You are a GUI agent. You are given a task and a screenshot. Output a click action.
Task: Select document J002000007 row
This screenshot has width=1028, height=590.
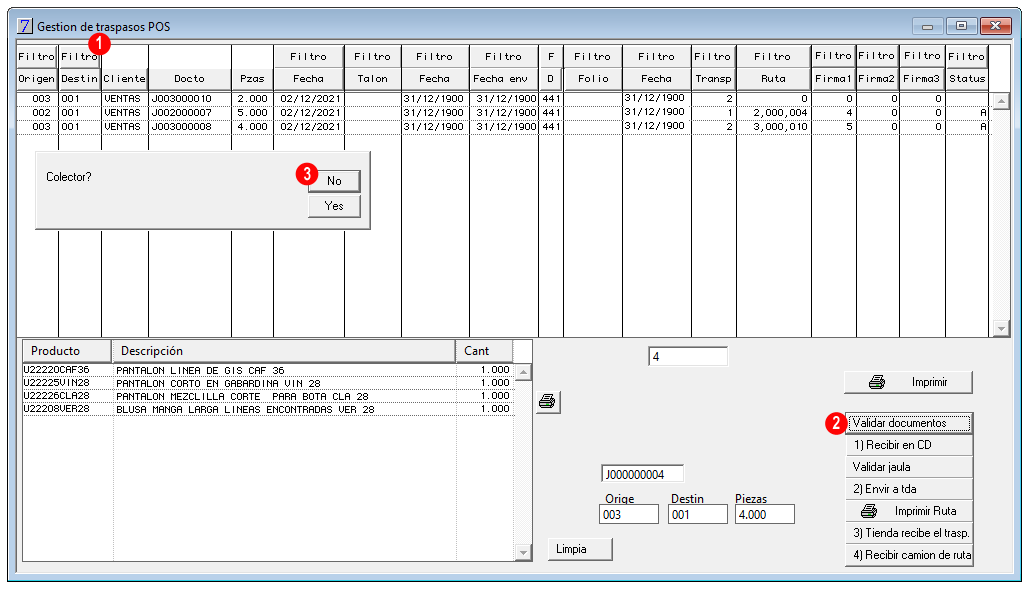click(x=504, y=113)
